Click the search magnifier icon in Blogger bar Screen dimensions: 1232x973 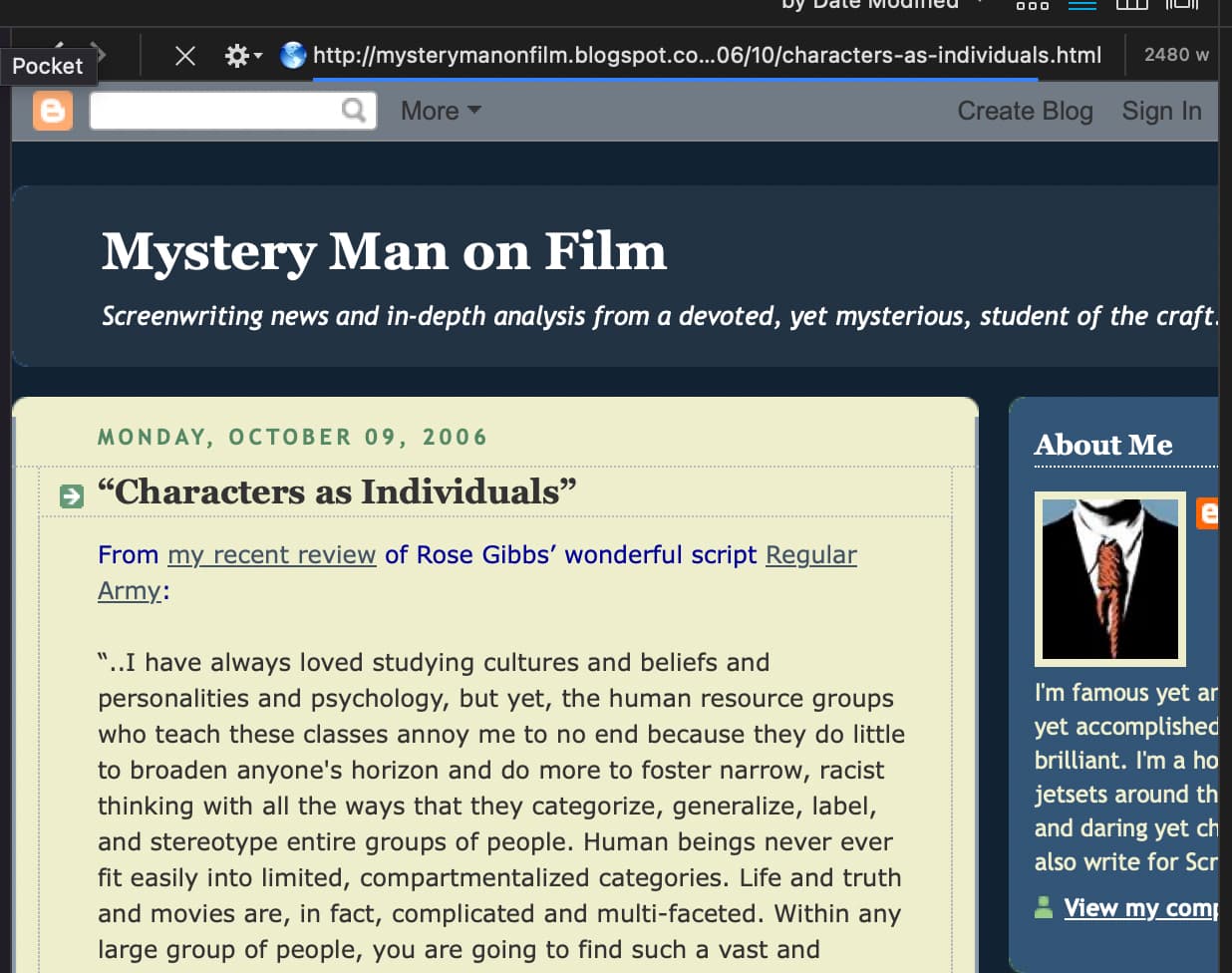pos(353,110)
